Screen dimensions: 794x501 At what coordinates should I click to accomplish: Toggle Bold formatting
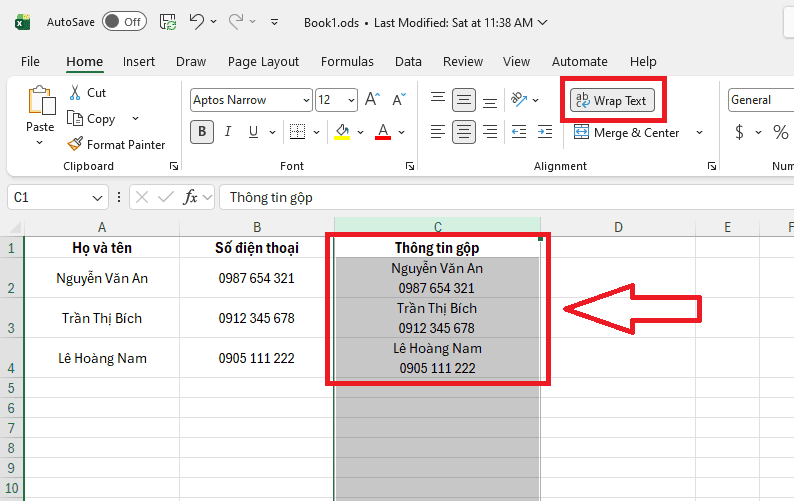click(x=202, y=132)
